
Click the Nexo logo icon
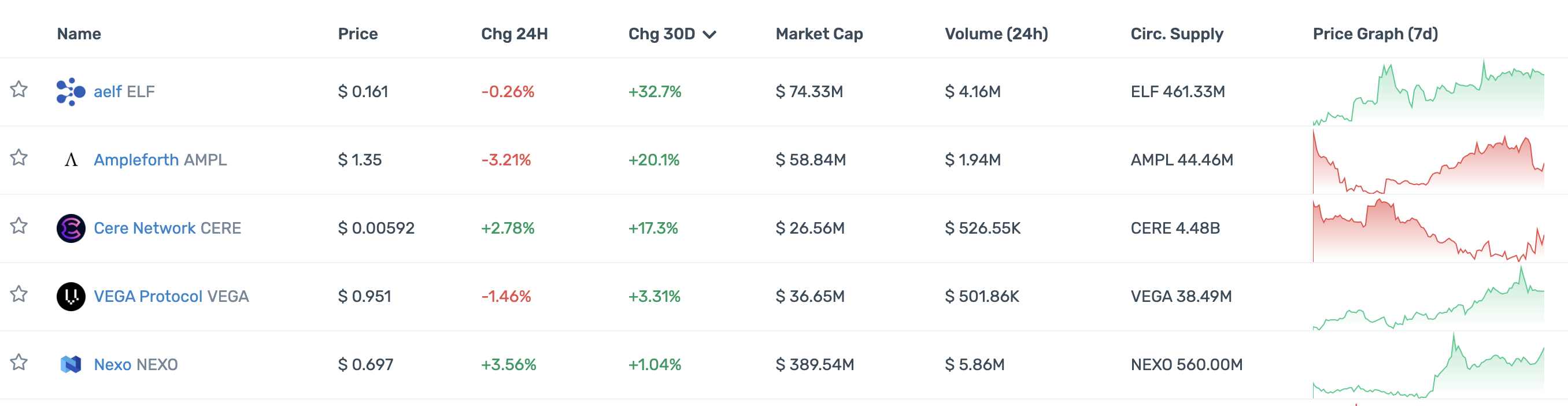[71, 364]
